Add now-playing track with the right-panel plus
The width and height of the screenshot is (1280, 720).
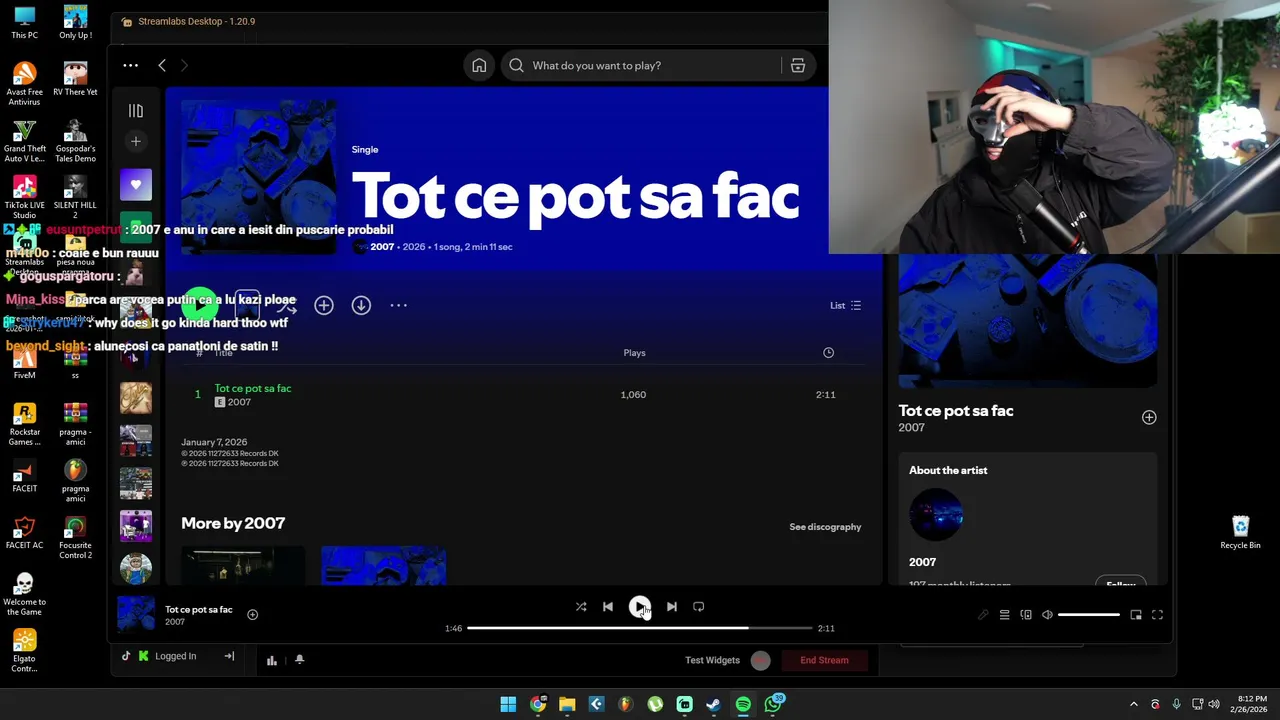click(1149, 417)
